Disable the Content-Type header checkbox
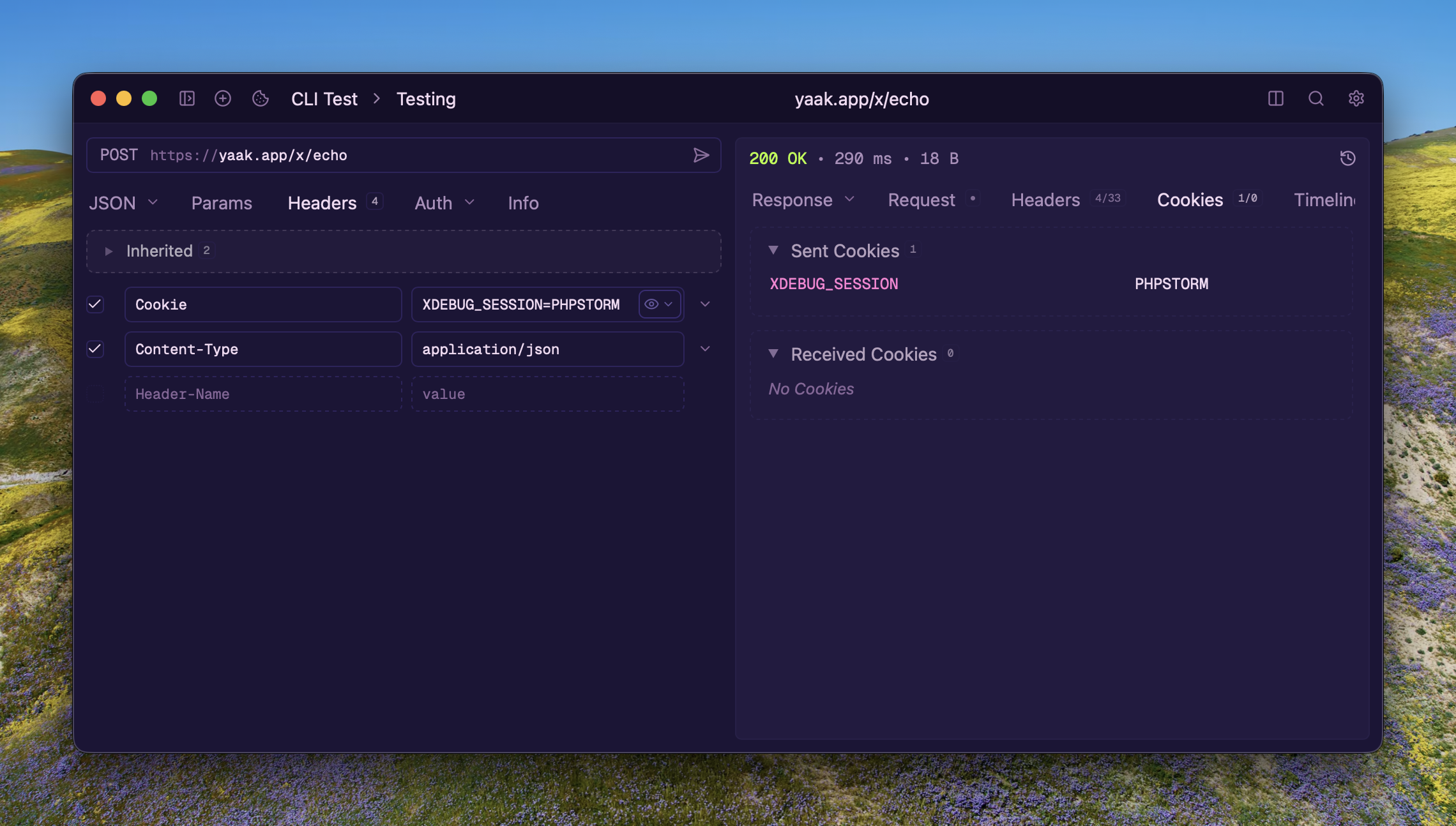1456x826 pixels. [95, 349]
